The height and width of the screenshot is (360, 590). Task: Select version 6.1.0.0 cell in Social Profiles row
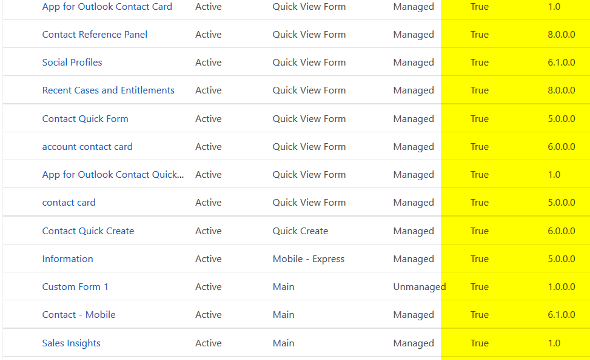pyautogui.click(x=561, y=62)
